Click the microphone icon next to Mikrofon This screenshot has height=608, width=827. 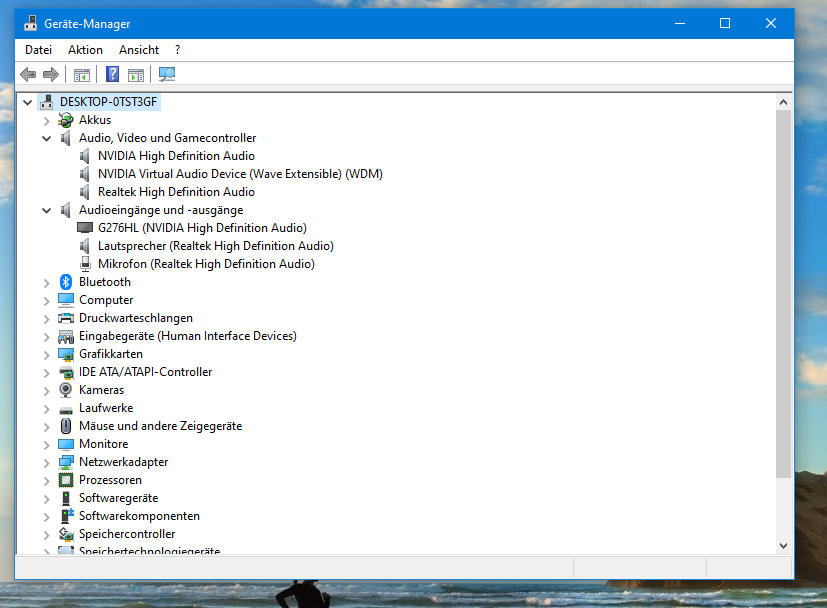(x=85, y=264)
